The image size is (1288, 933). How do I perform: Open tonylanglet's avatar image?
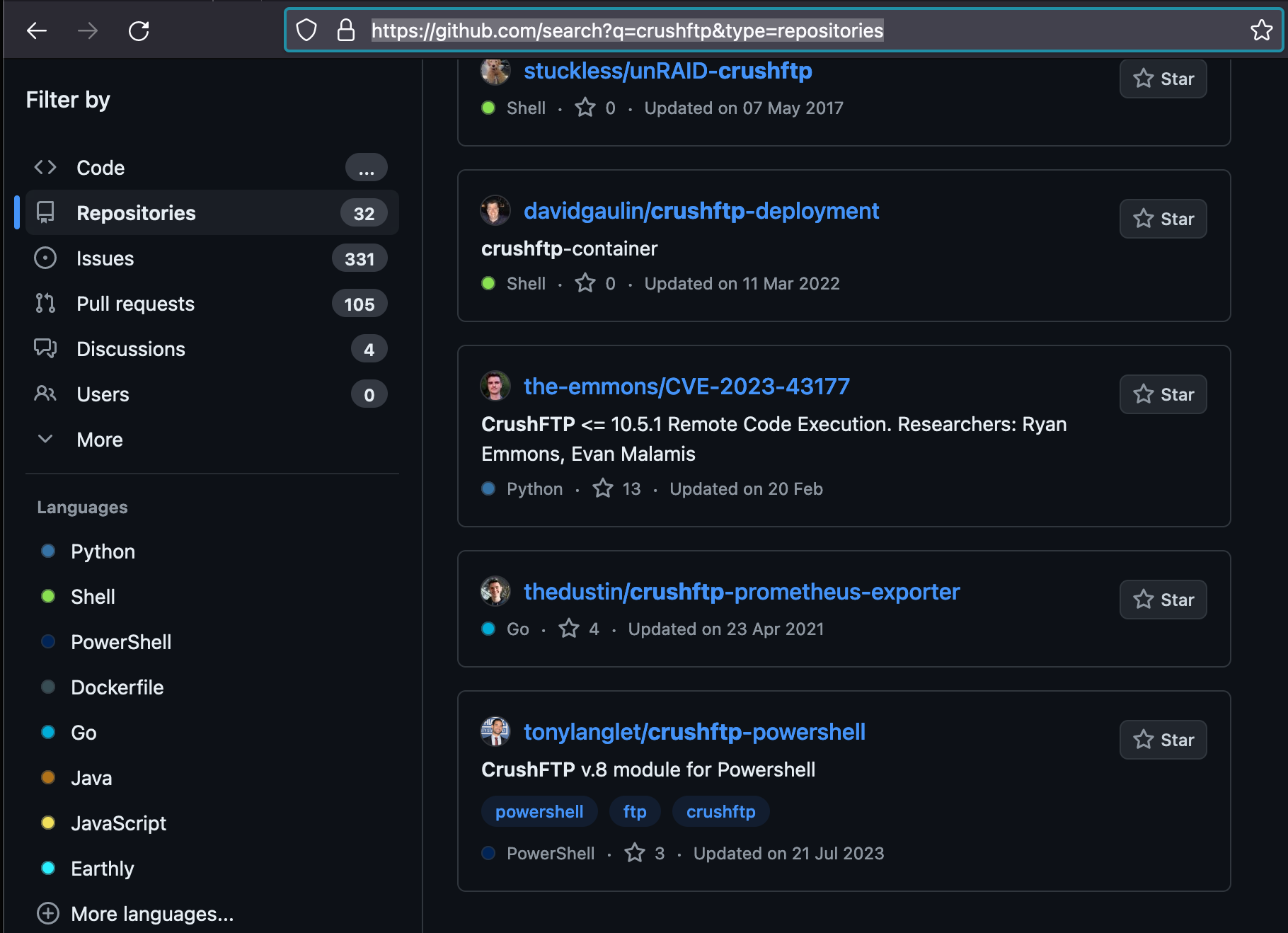[495, 732]
